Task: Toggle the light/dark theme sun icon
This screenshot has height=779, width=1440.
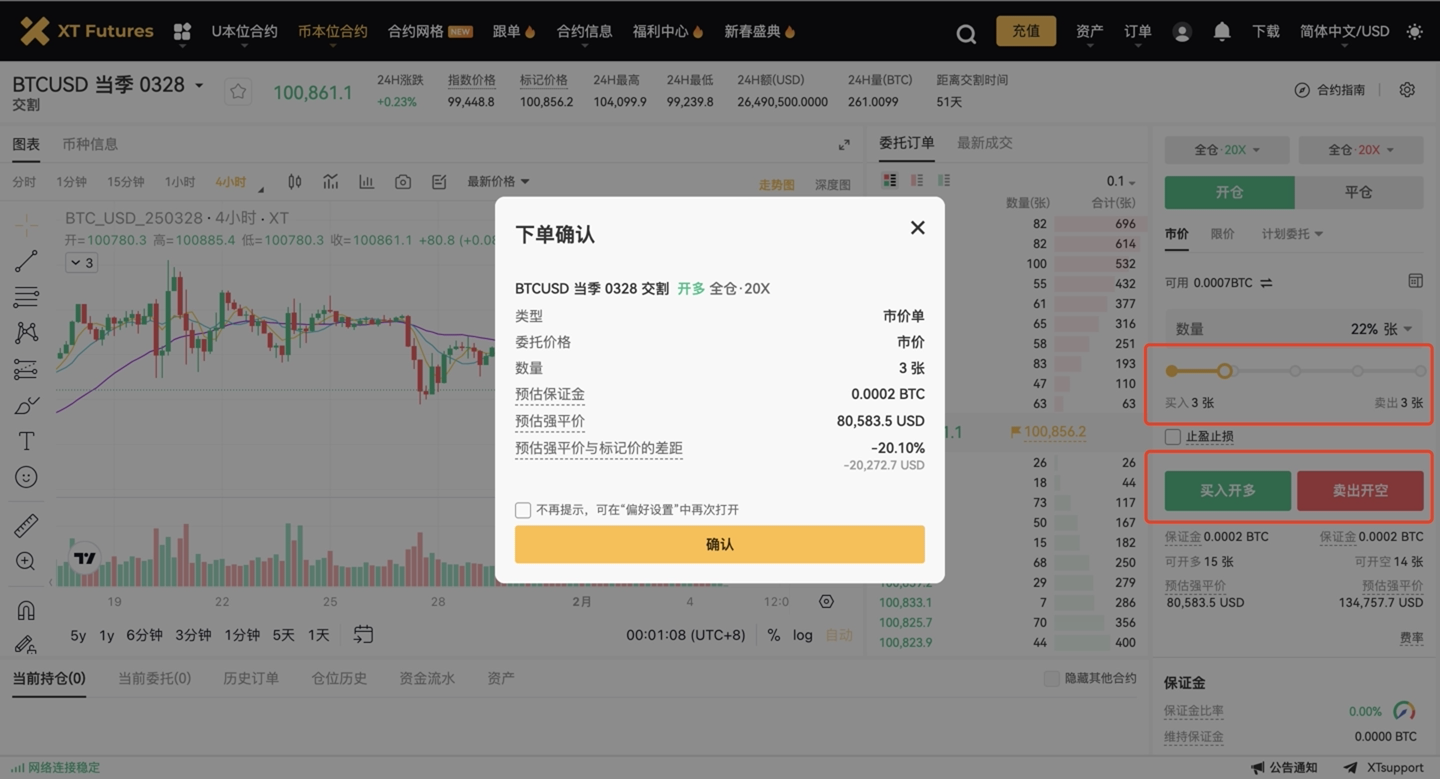Action: (1414, 32)
